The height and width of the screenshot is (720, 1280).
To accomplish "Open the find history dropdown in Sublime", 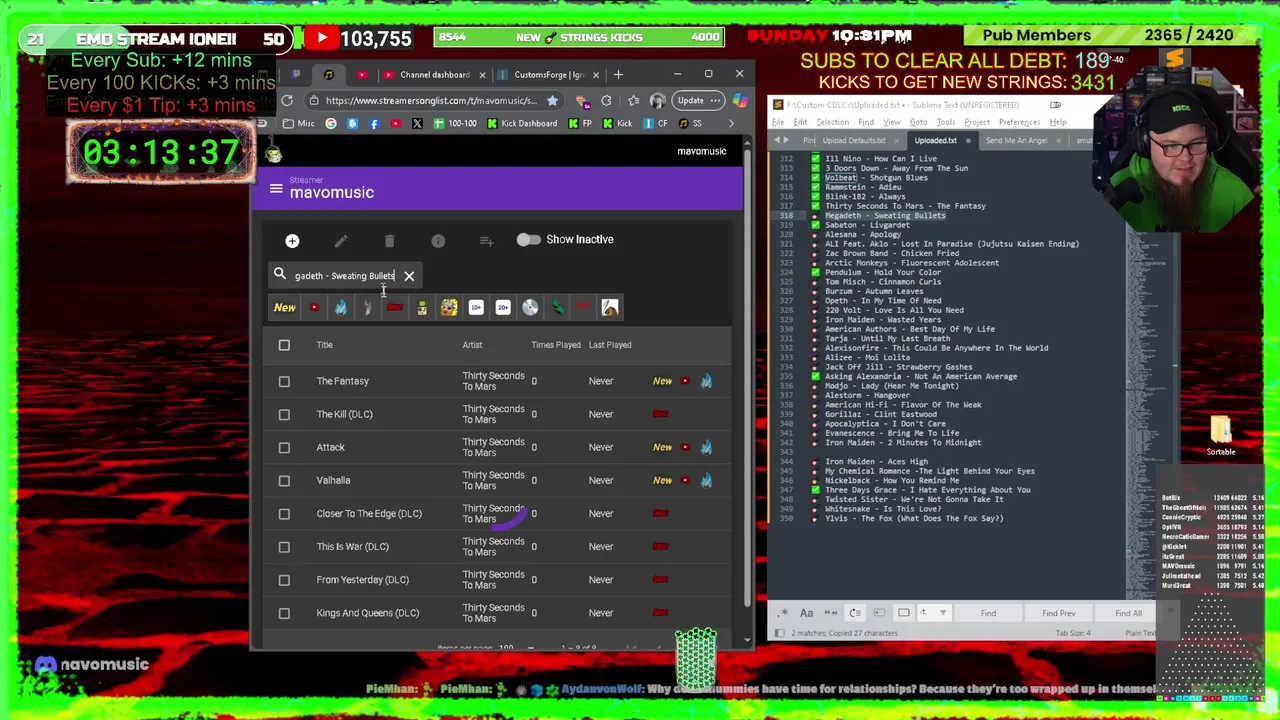I will (x=942, y=613).
